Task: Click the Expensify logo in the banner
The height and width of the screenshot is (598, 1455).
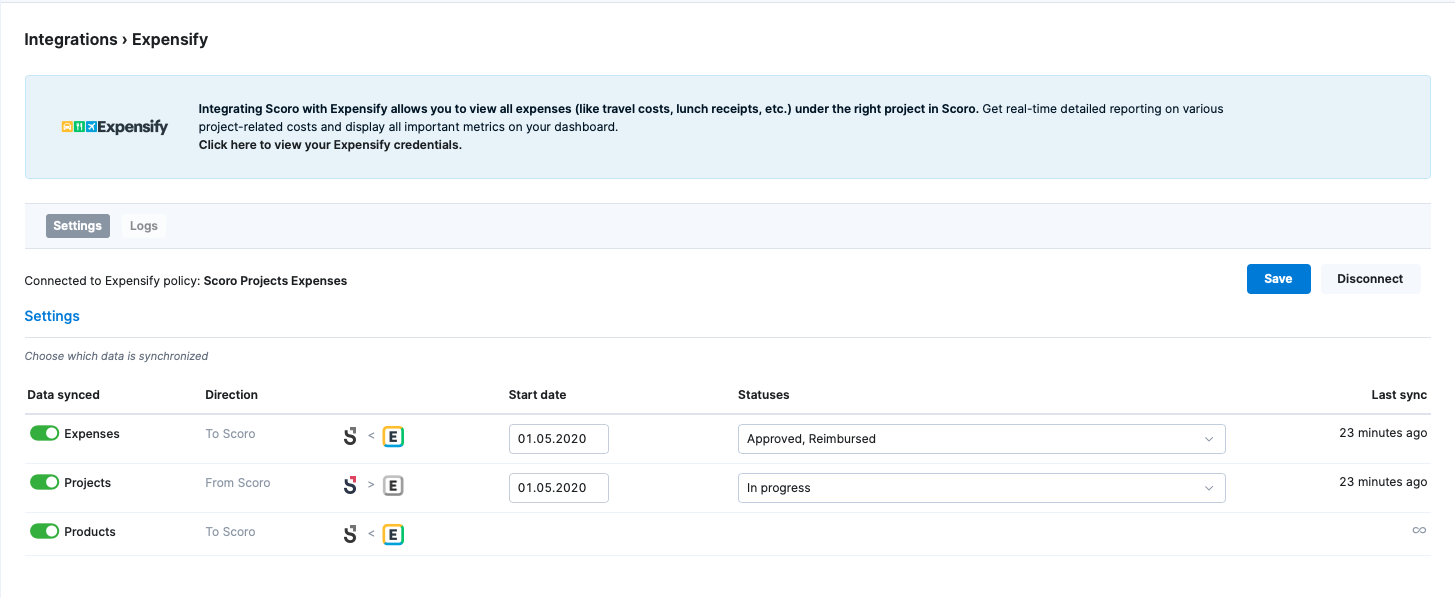Action: coord(115,127)
